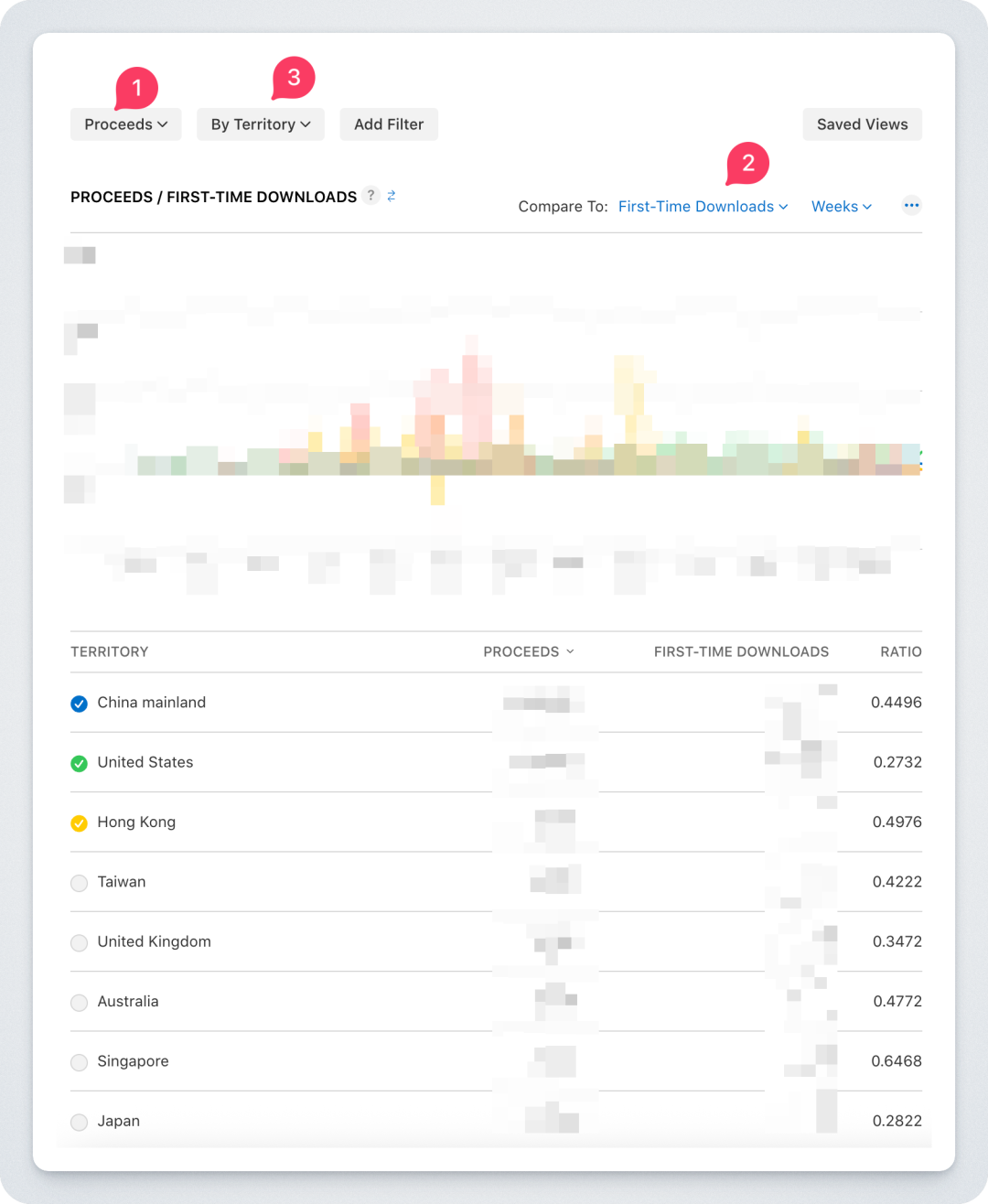The width and height of the screenshot is (988, 1204).
Task: Expand the First-Time Downloads compare dropdown
Action: click(x=703, y=207)
